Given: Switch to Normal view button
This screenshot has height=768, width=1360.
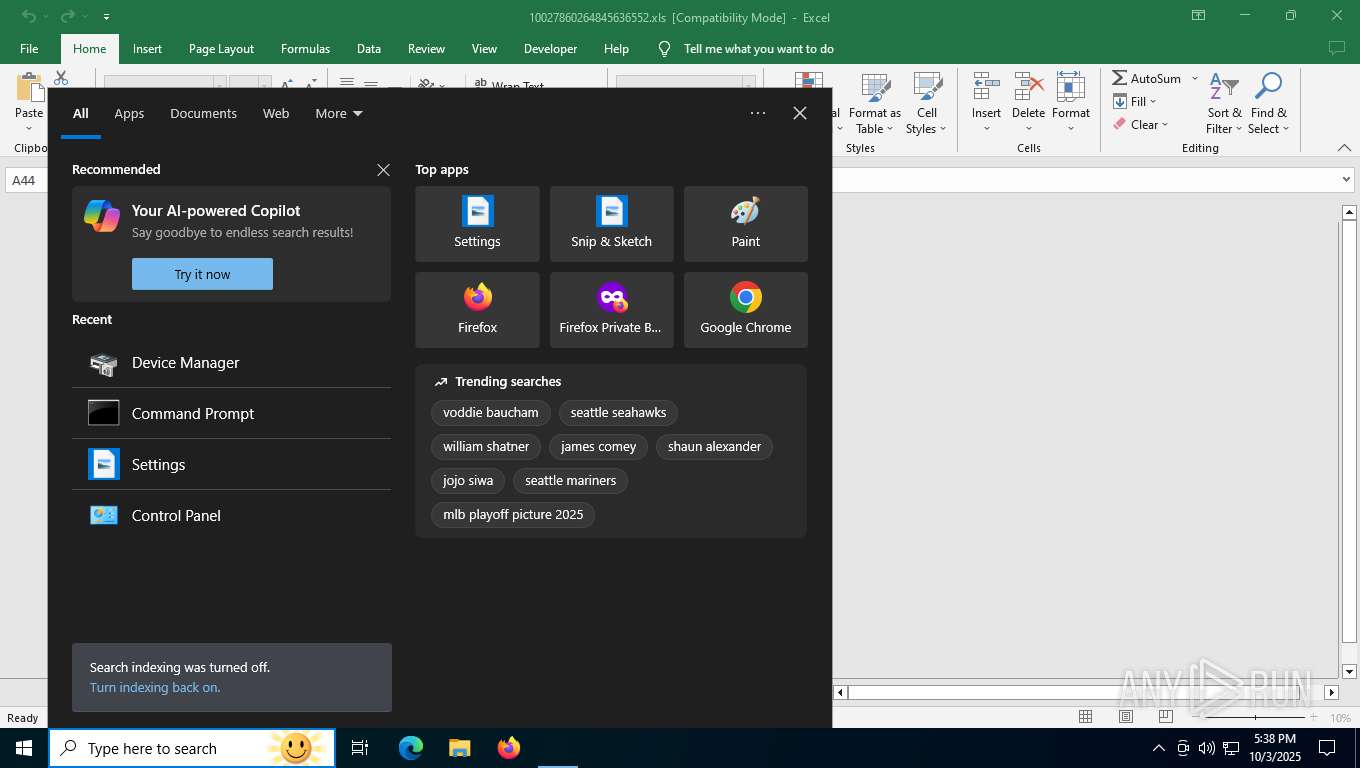Looking at the screenshot, I should click(x=1085, y=717).
